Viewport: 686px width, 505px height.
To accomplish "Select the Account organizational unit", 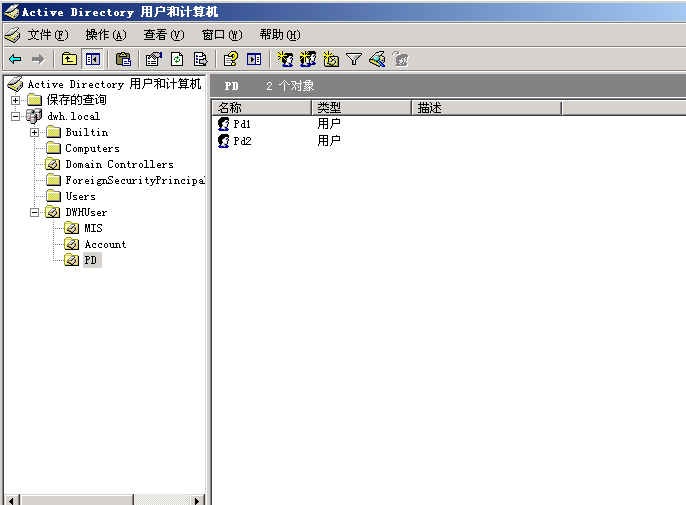I will [105, 244].
